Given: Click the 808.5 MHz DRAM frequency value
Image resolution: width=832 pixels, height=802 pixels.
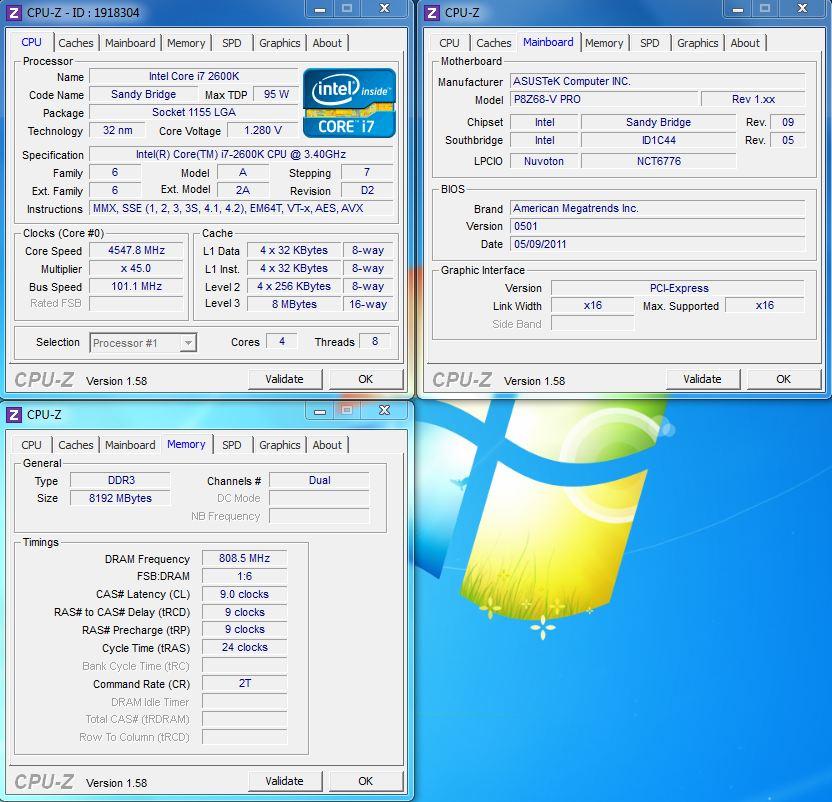Looking at the screenshot, I should tap(245, 558).
